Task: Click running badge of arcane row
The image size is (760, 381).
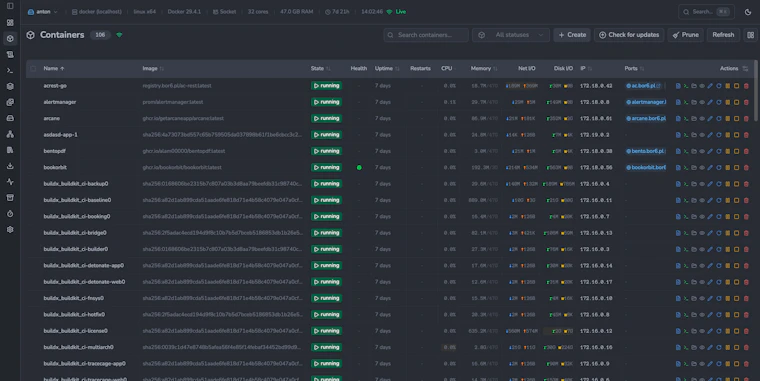Action: 326,118
